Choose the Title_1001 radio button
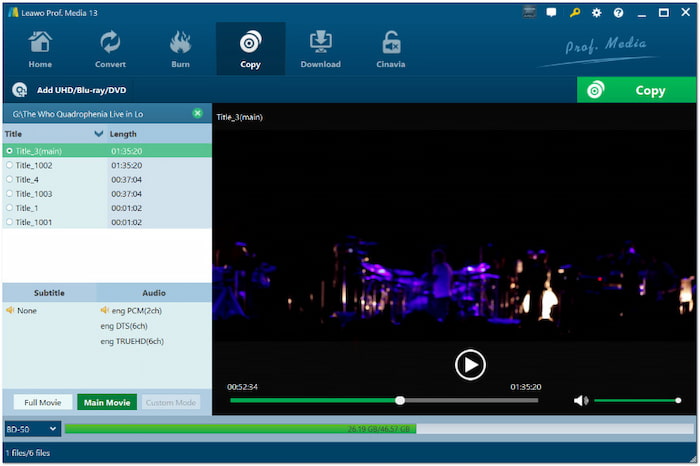 (10, 222)
